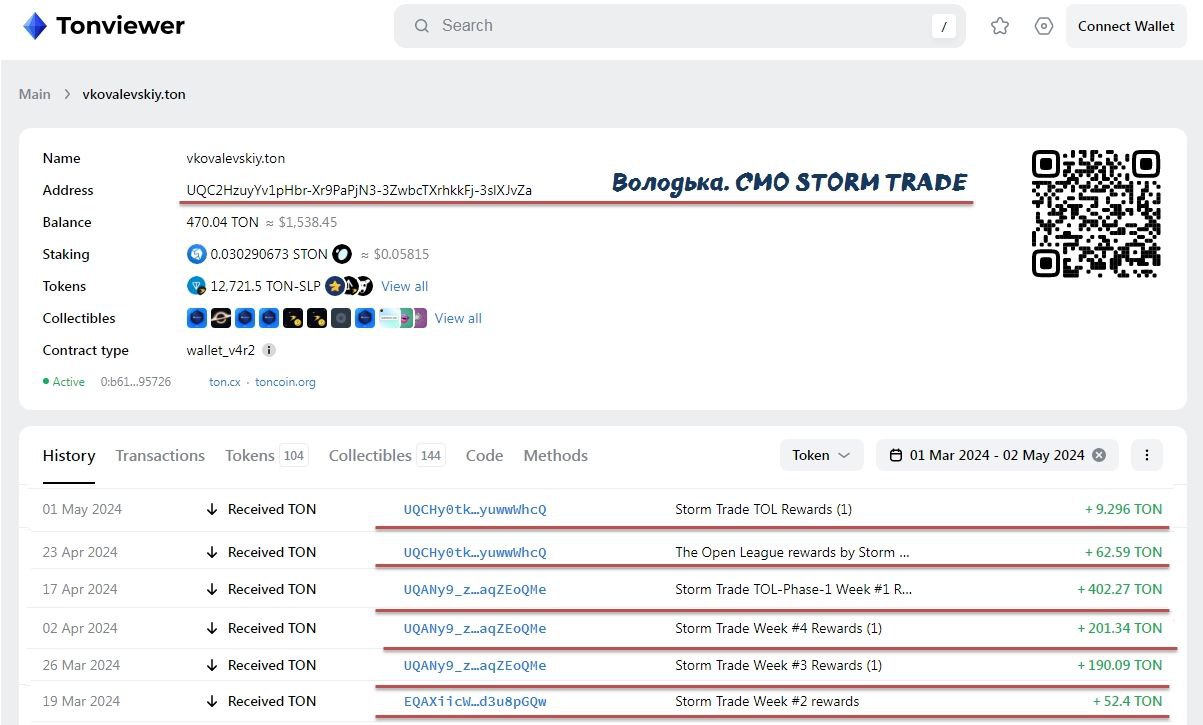Screen dimensions: 1203x725
Task: Switch to the Code tab
Action: 484,455
